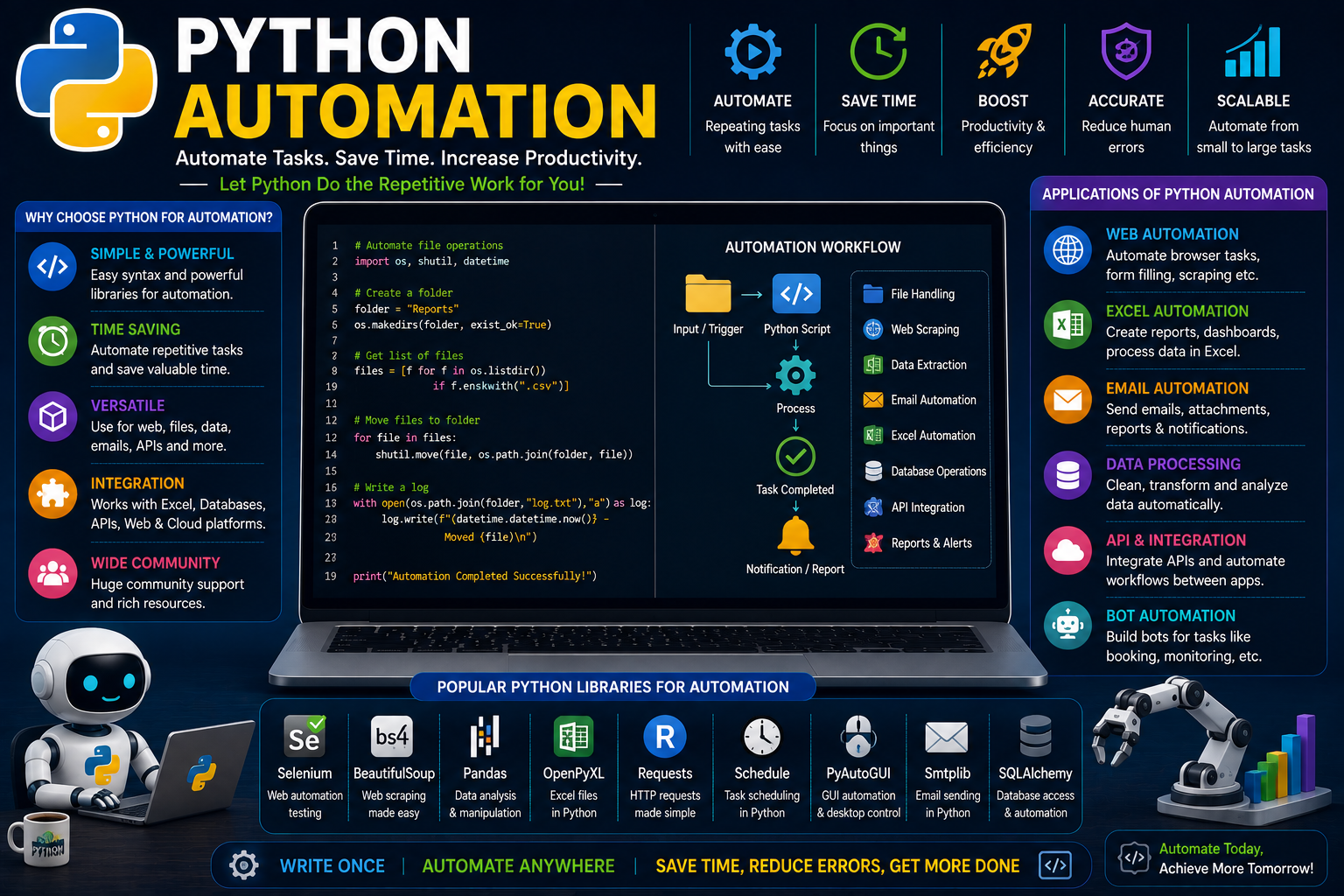This screenshot has width=1344, height=896.
Task: Click the Accurate shield icon
Action: tap(1125, 52)
